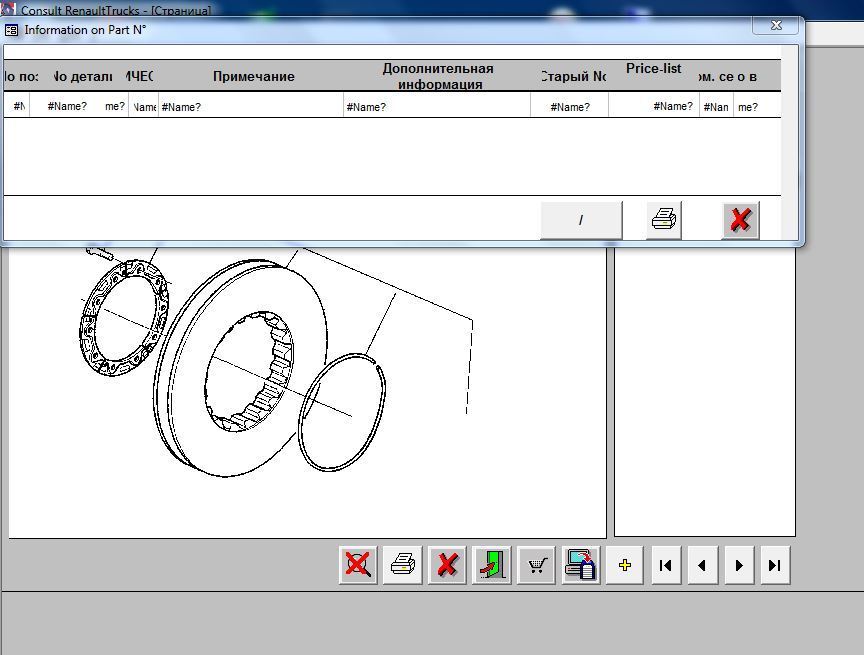Click the cancel search magnifier icon

coord(358,565)
